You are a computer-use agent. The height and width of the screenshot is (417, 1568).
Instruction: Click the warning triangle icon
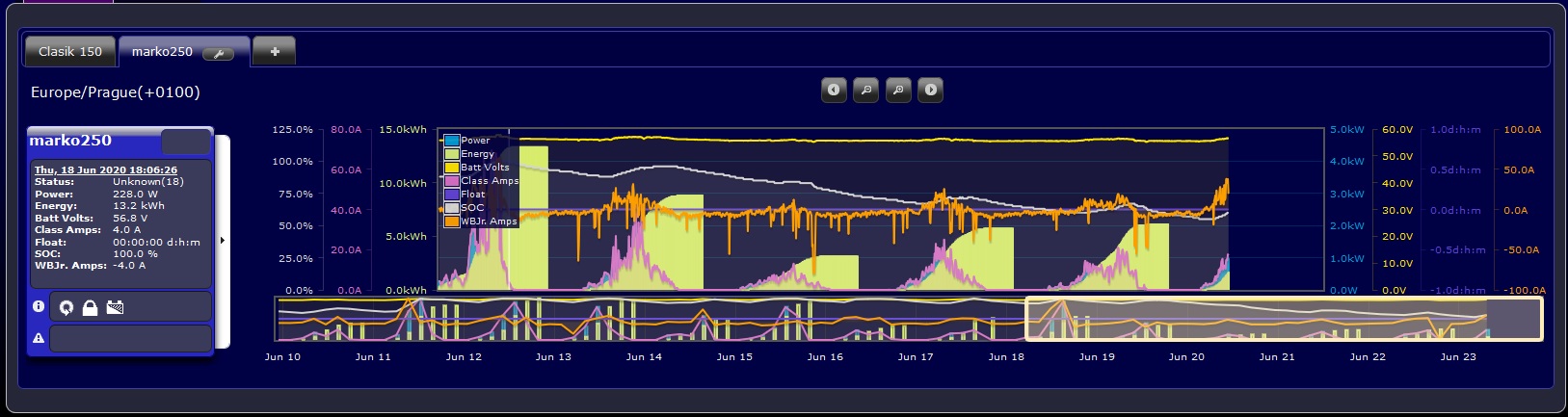(x=39, y=338)
